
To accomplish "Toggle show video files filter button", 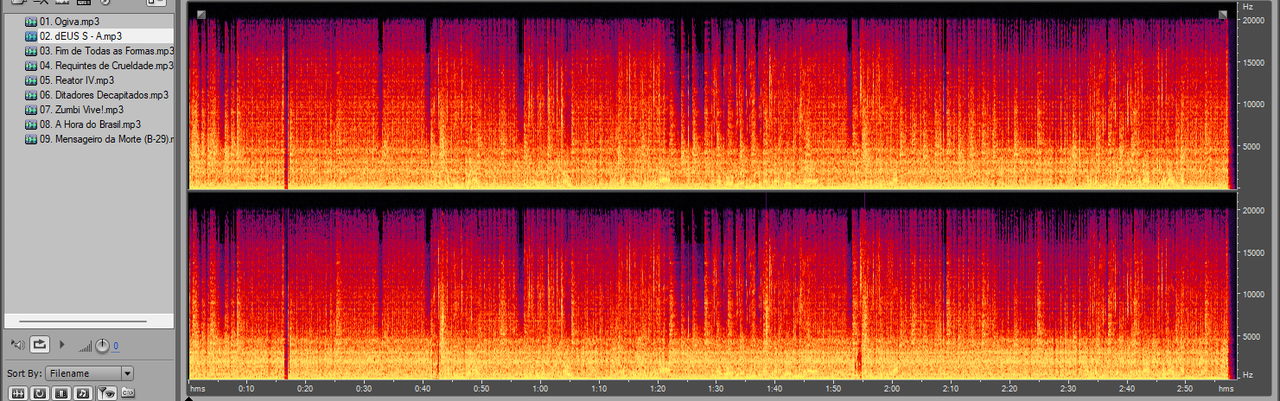I will 61,393.
